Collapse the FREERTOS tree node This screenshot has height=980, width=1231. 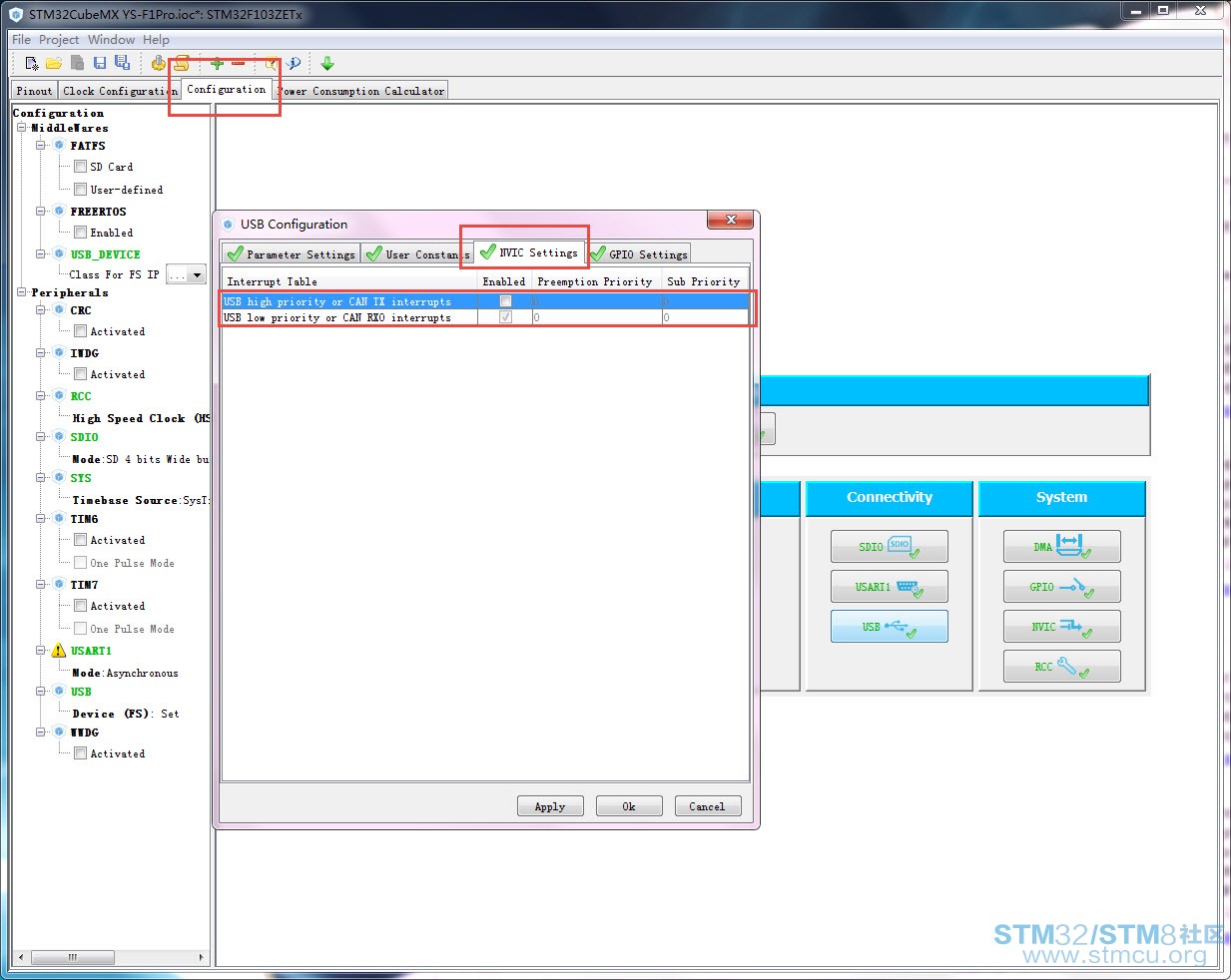coord(41,212)
